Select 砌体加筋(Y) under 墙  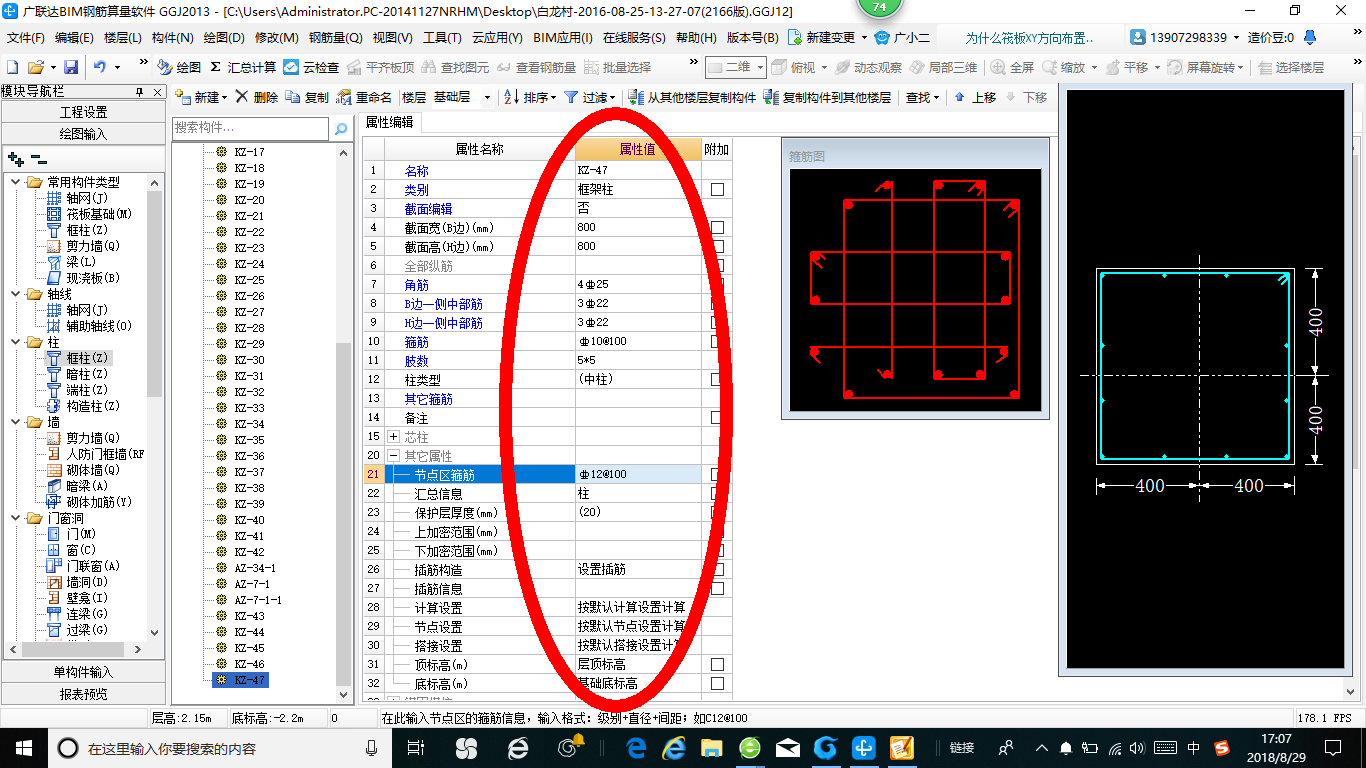click(x=89, y=502)
